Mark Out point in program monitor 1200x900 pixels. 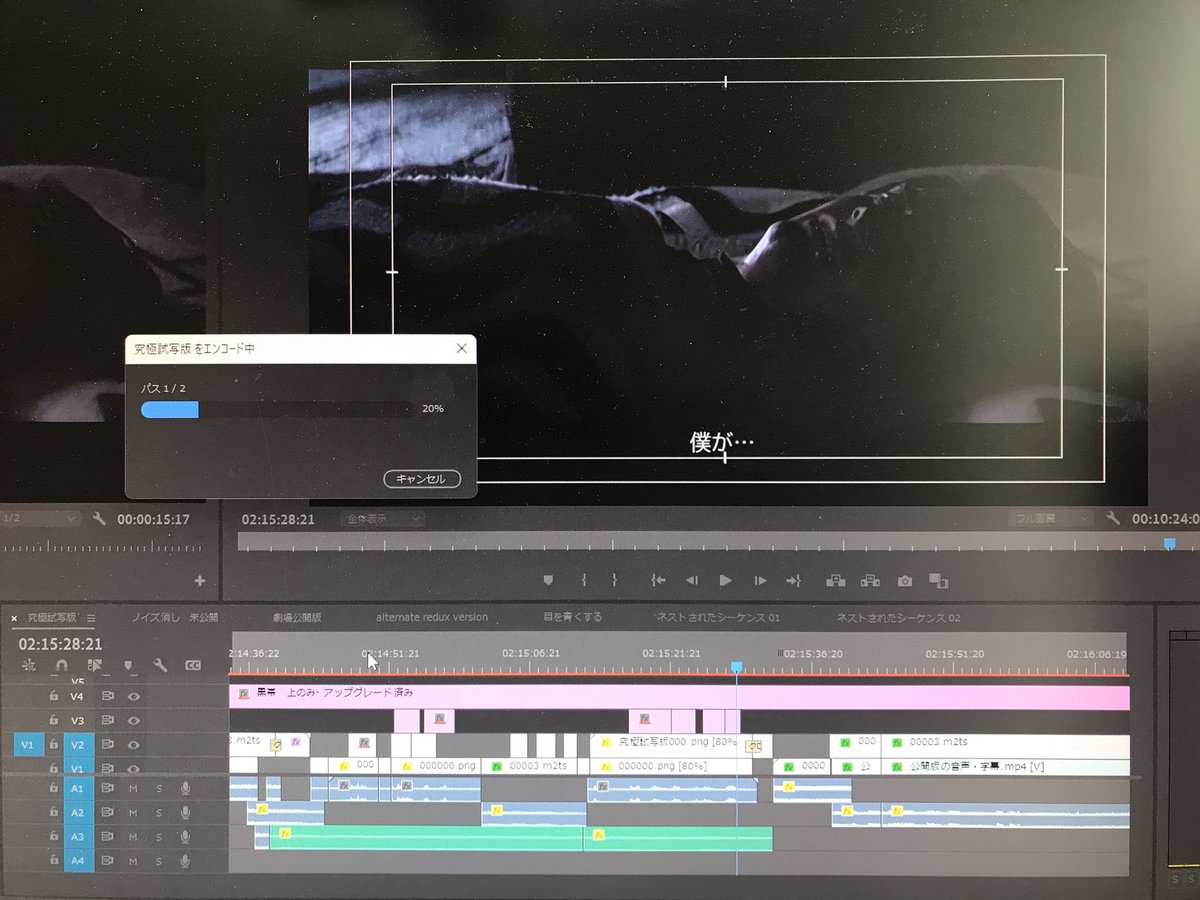click(614, 580)
